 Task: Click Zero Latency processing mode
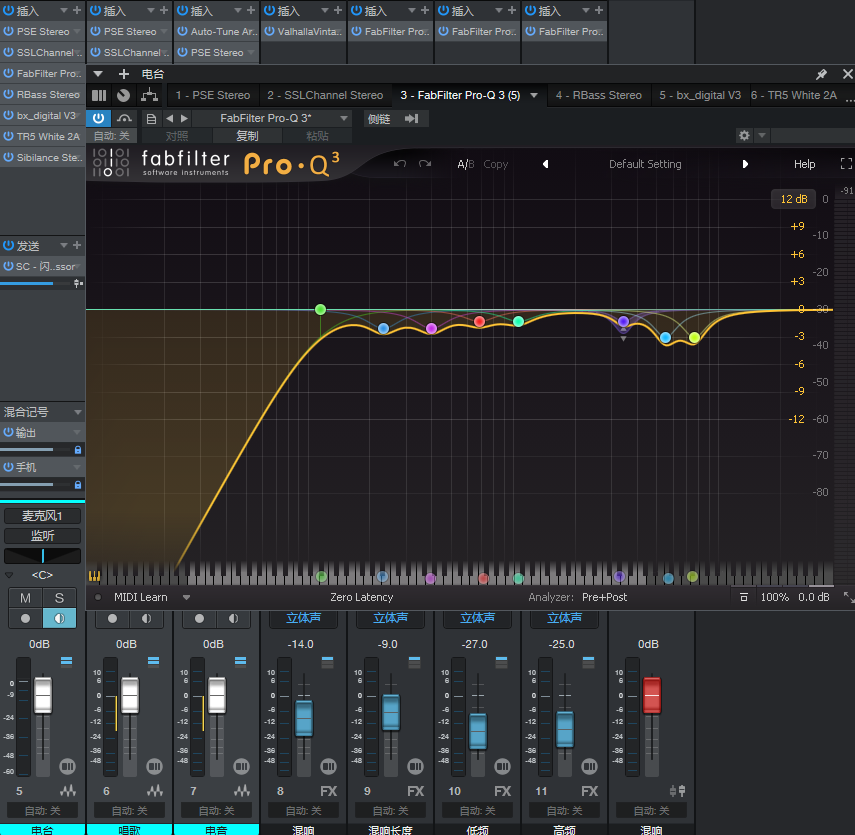click(362, 597)
